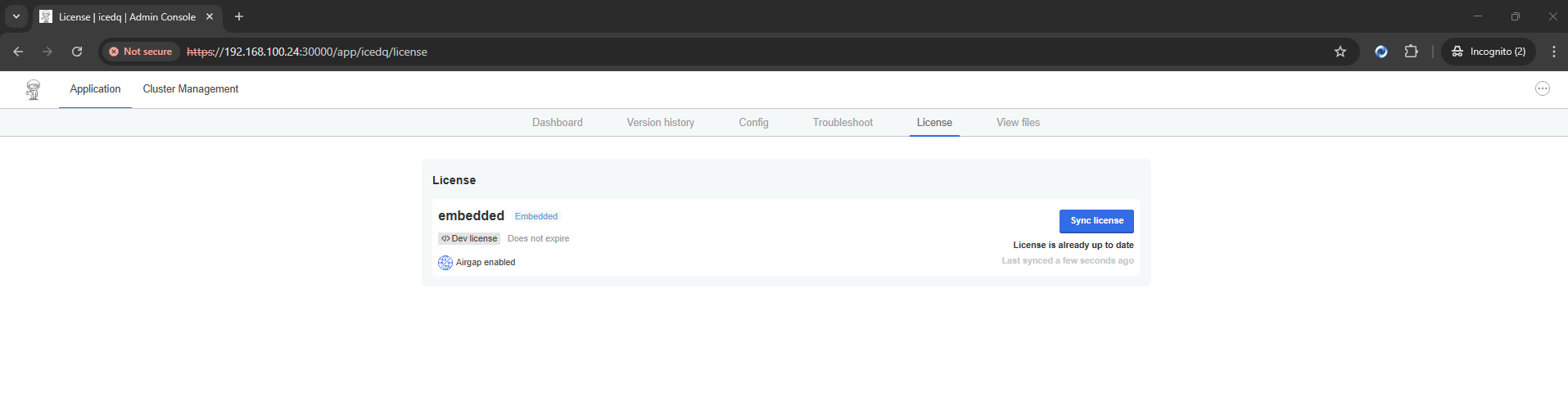Click the Not secure site info badge
This screenshot has width=1568, height=420.
(141, 52)
